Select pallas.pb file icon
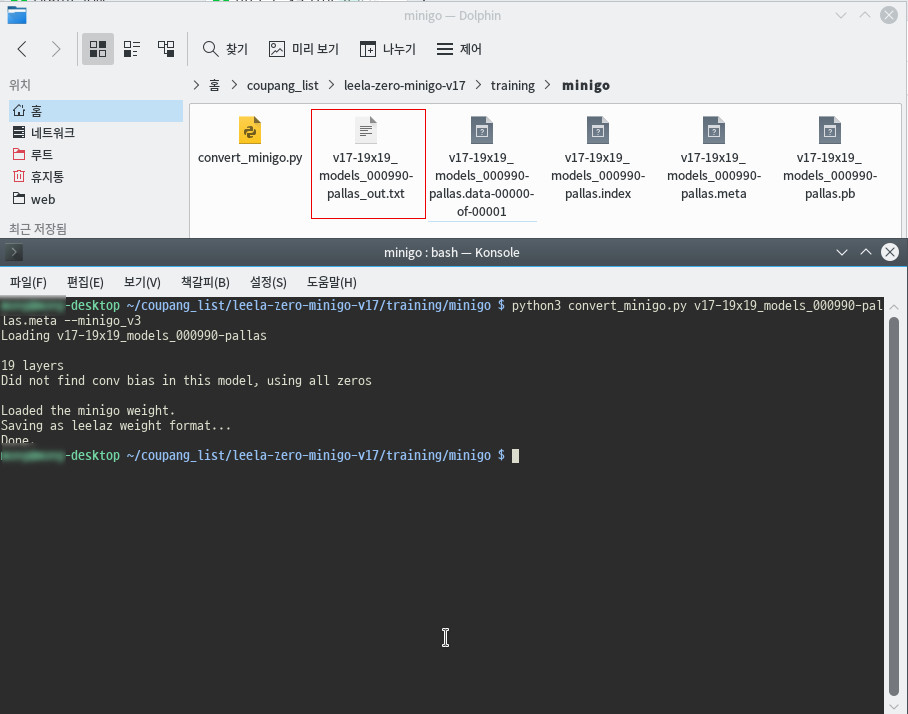908x714 pixels. (830, 130)
